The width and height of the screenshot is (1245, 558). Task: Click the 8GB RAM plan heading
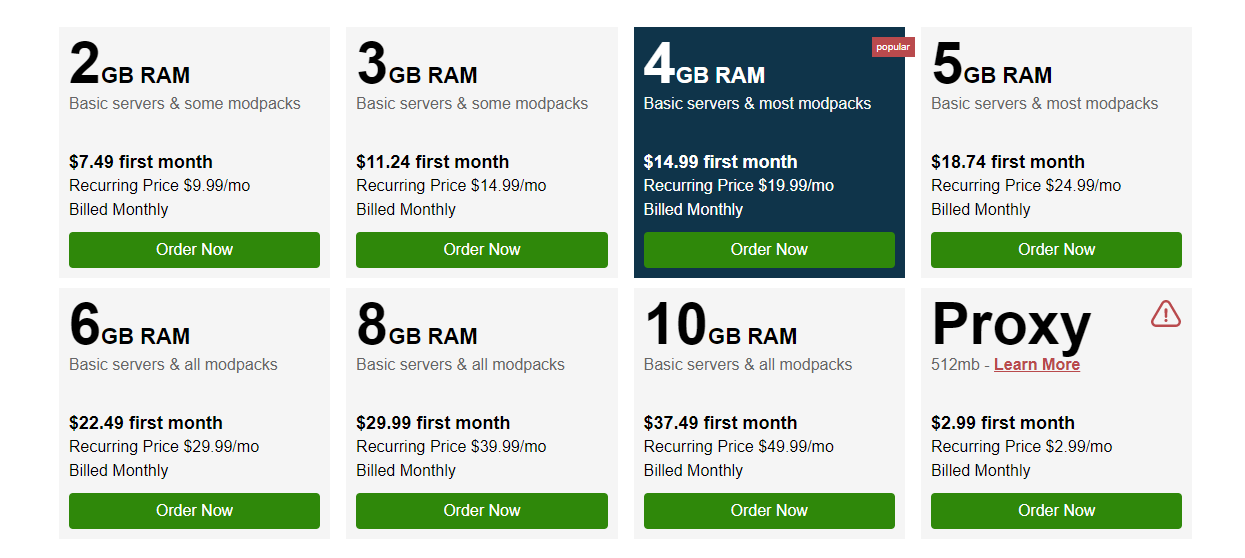(417, 327)
